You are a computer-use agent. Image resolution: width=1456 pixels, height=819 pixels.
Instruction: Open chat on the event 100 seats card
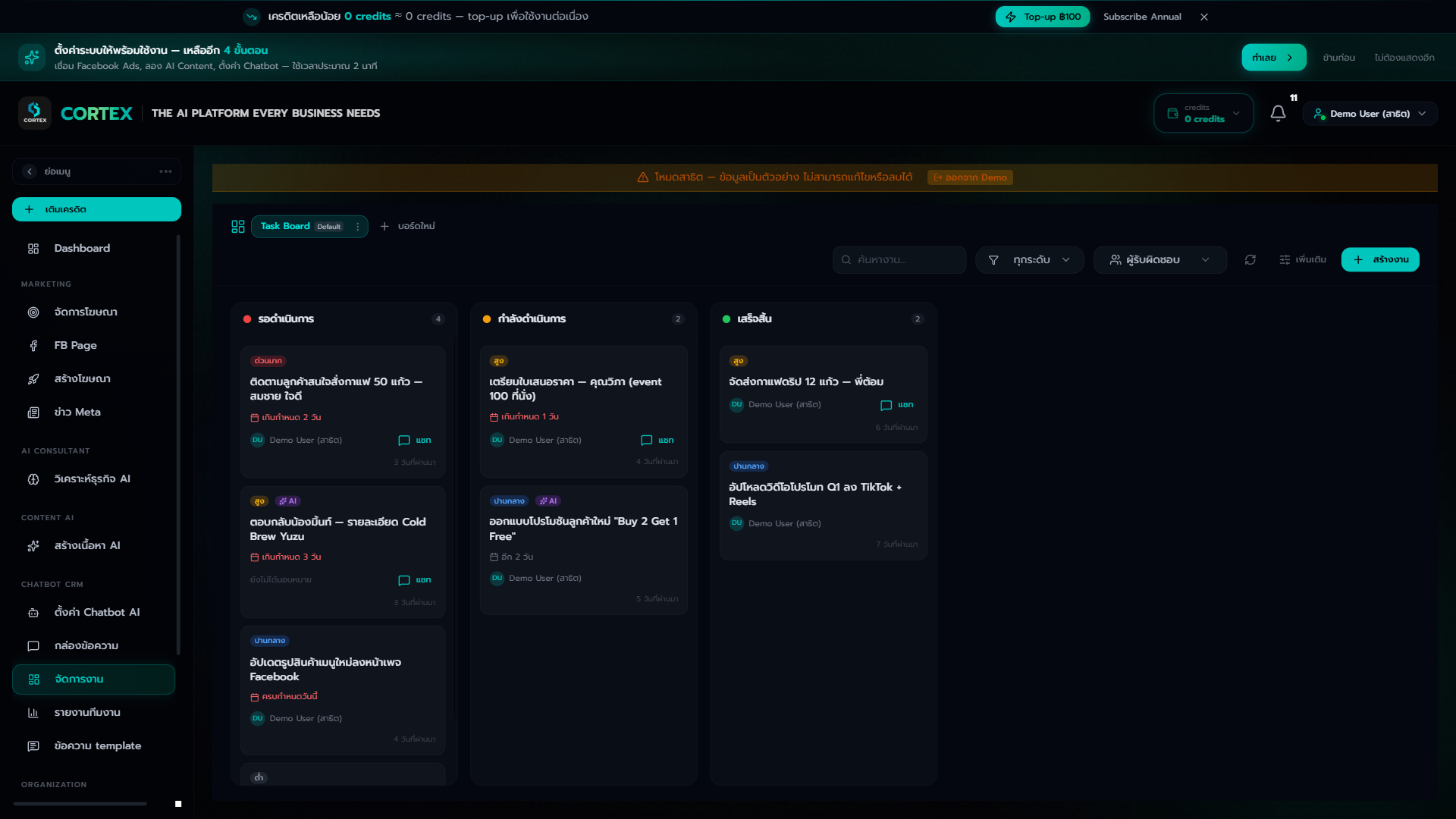coord(657,441)
